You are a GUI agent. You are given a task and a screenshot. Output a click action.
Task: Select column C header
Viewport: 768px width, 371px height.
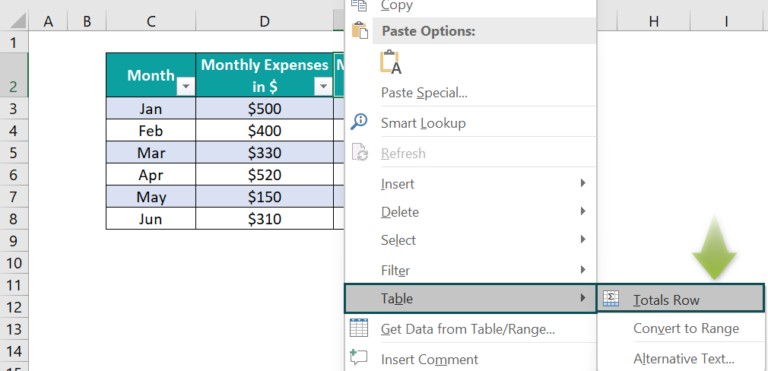click(x=151, y=21)
